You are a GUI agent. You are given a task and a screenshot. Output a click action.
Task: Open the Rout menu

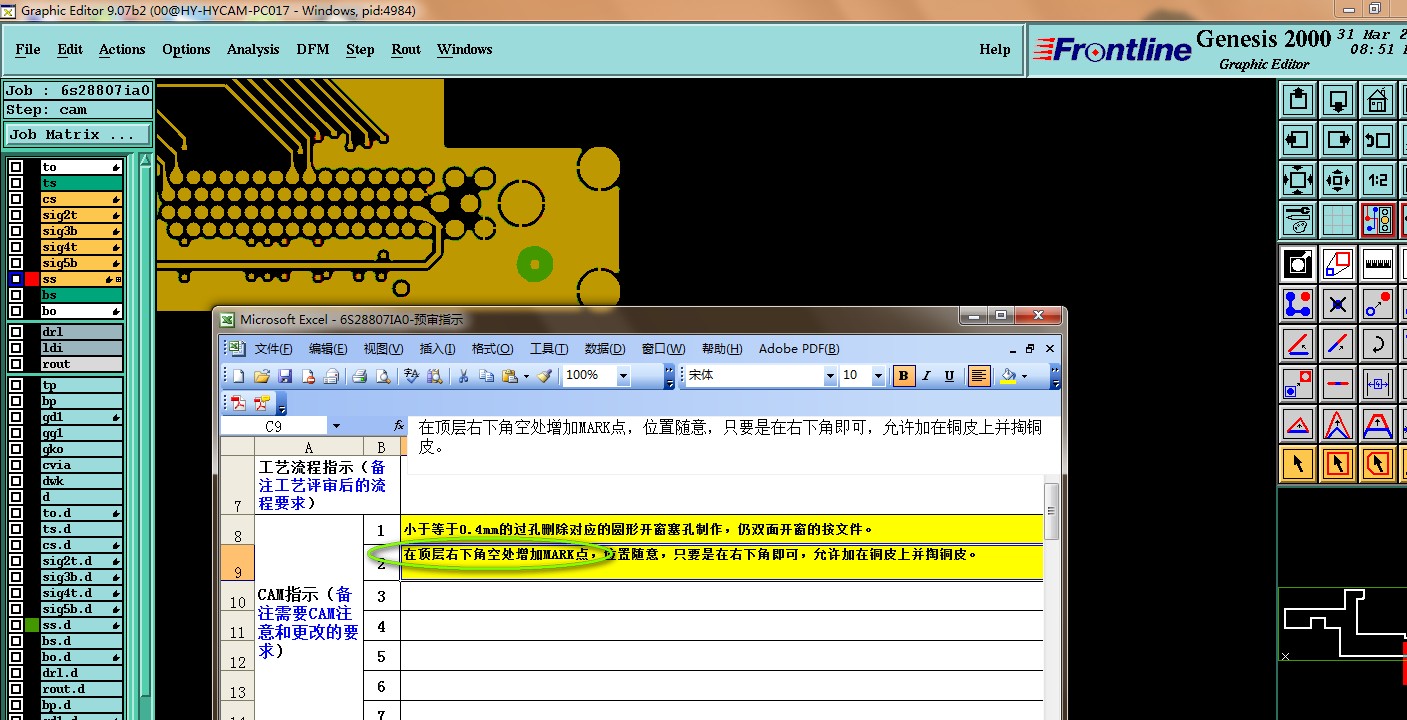(406, 49)
